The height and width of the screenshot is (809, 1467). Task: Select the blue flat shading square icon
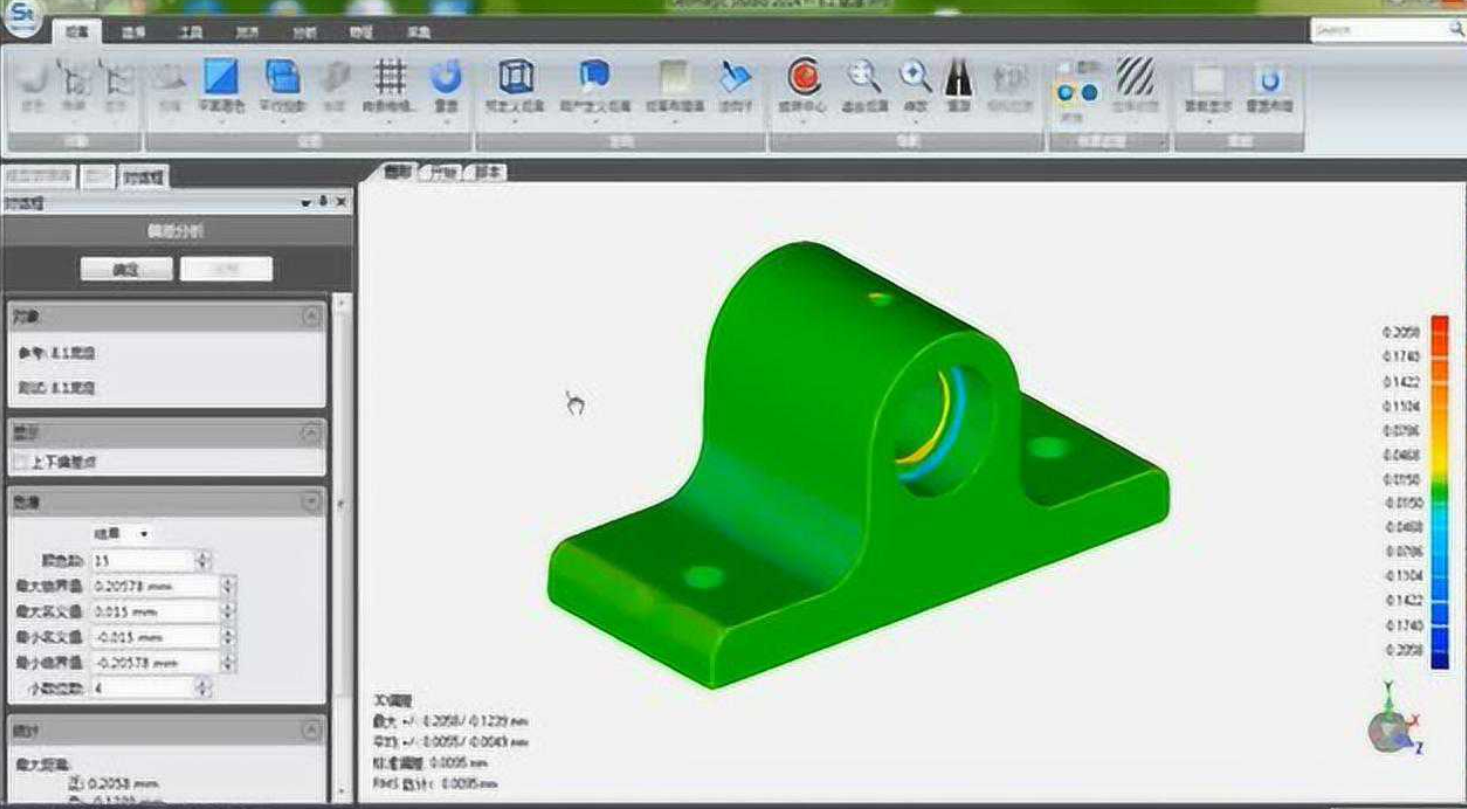[x=221, y=75]
